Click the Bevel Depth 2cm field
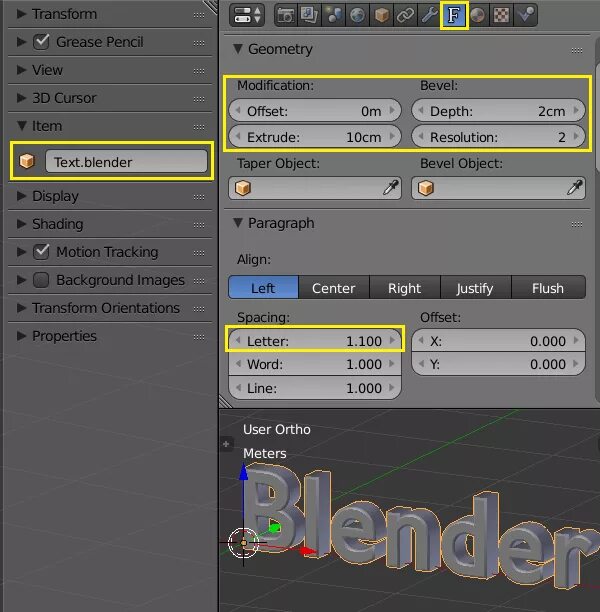This screenshot has width=600, height=612. click(x=499, y=111)
